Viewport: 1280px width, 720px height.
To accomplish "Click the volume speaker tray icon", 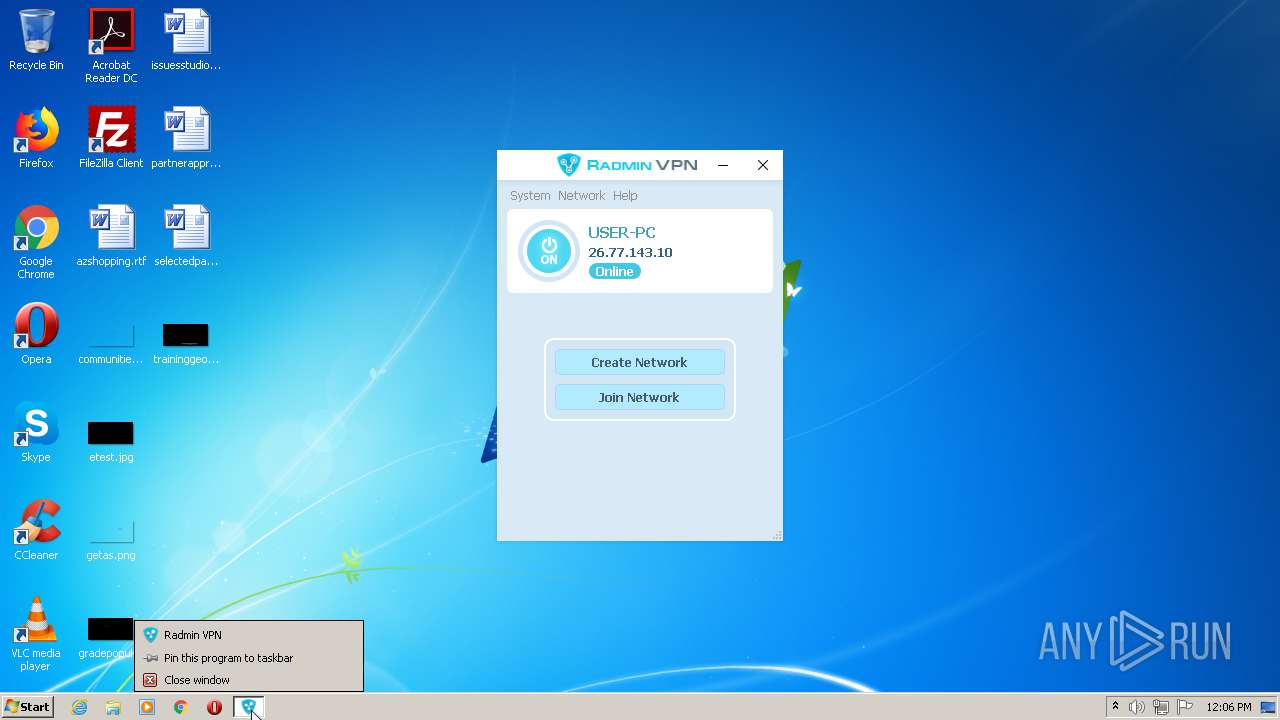I will (x=1136, y=707).
